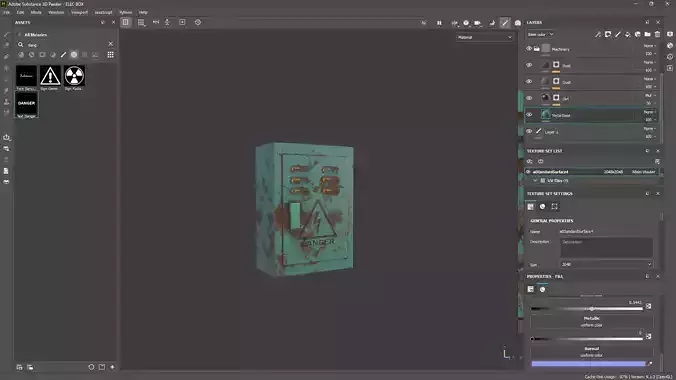
Task: Switch to second Texture Set Settings tab
Action: (x=542, y=207)
